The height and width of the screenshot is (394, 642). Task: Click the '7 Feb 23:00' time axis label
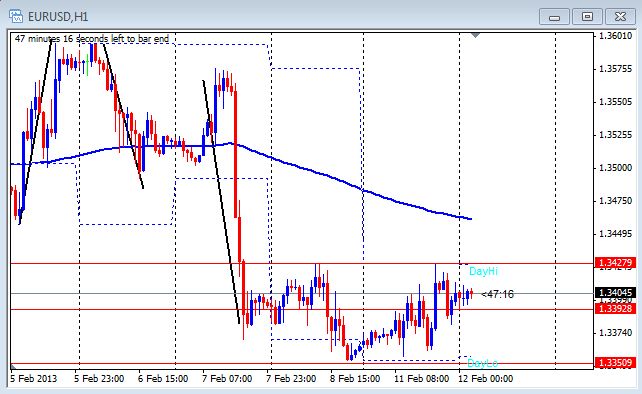point(291,378)
